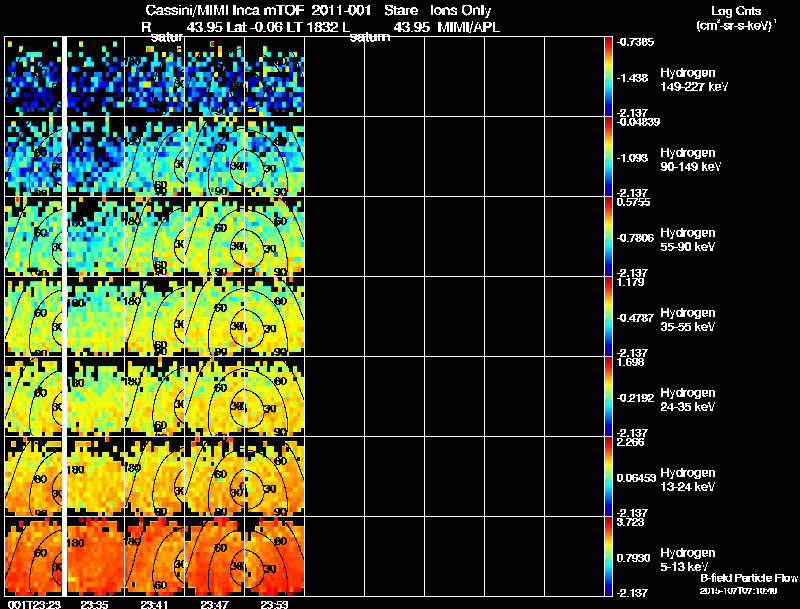This screenshot has height=609, width=800.
Task: Click the '23:35' time axis label
Action: [x=94, y=604]
